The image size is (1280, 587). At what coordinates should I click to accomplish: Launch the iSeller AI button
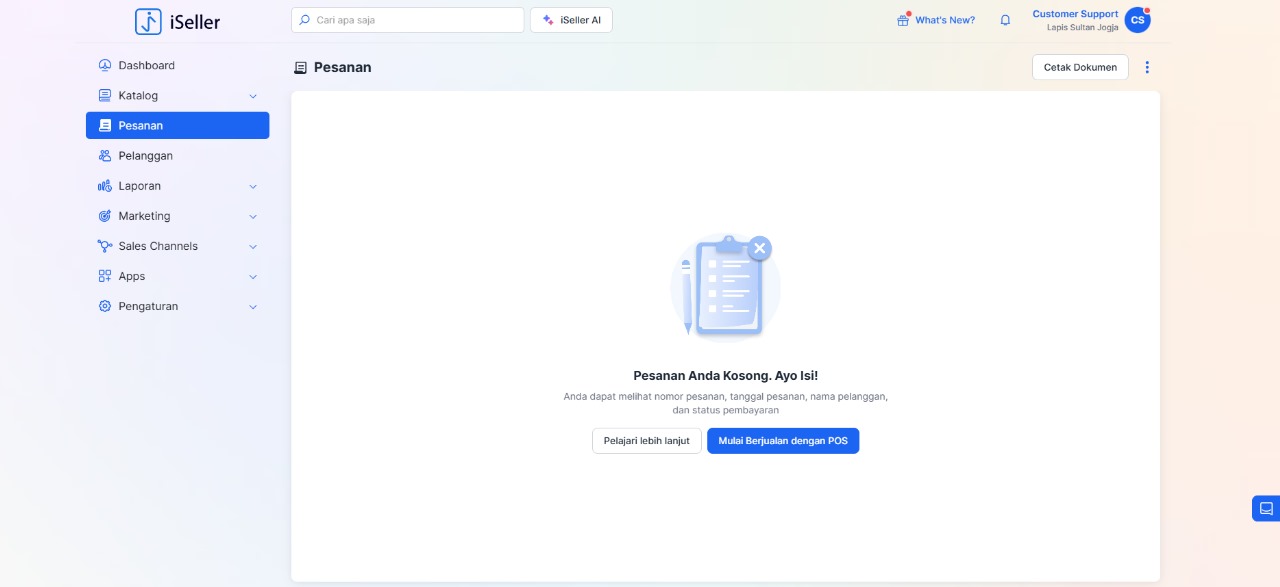coord(571,20)
